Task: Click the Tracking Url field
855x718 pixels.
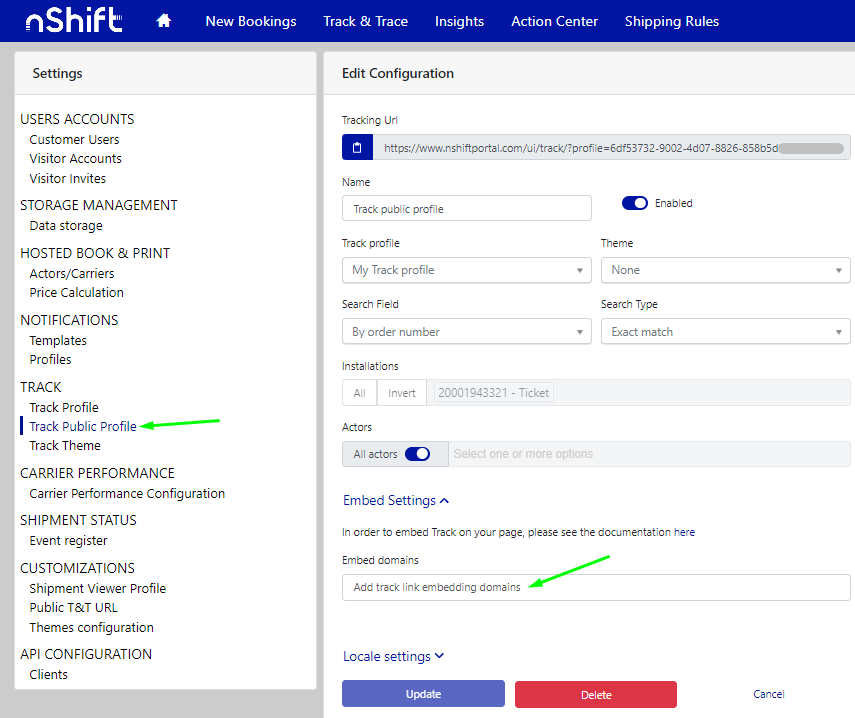Action: [x=611, y=148]
